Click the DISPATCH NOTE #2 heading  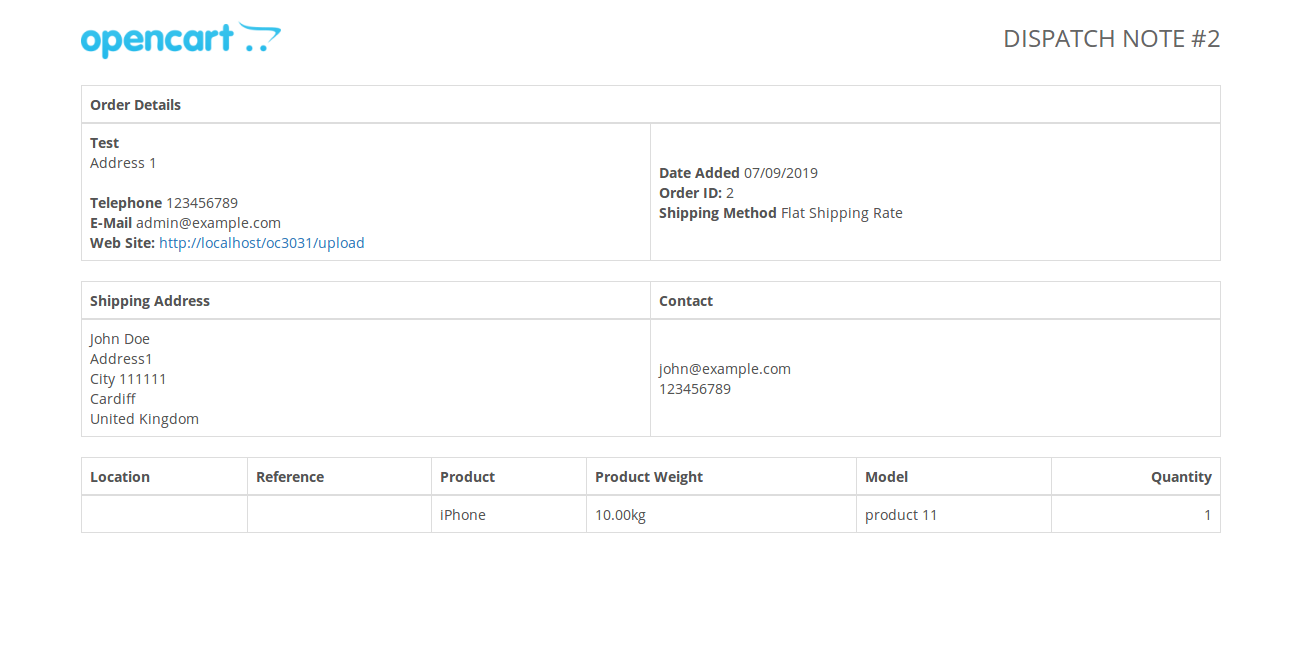point(1112,39)
